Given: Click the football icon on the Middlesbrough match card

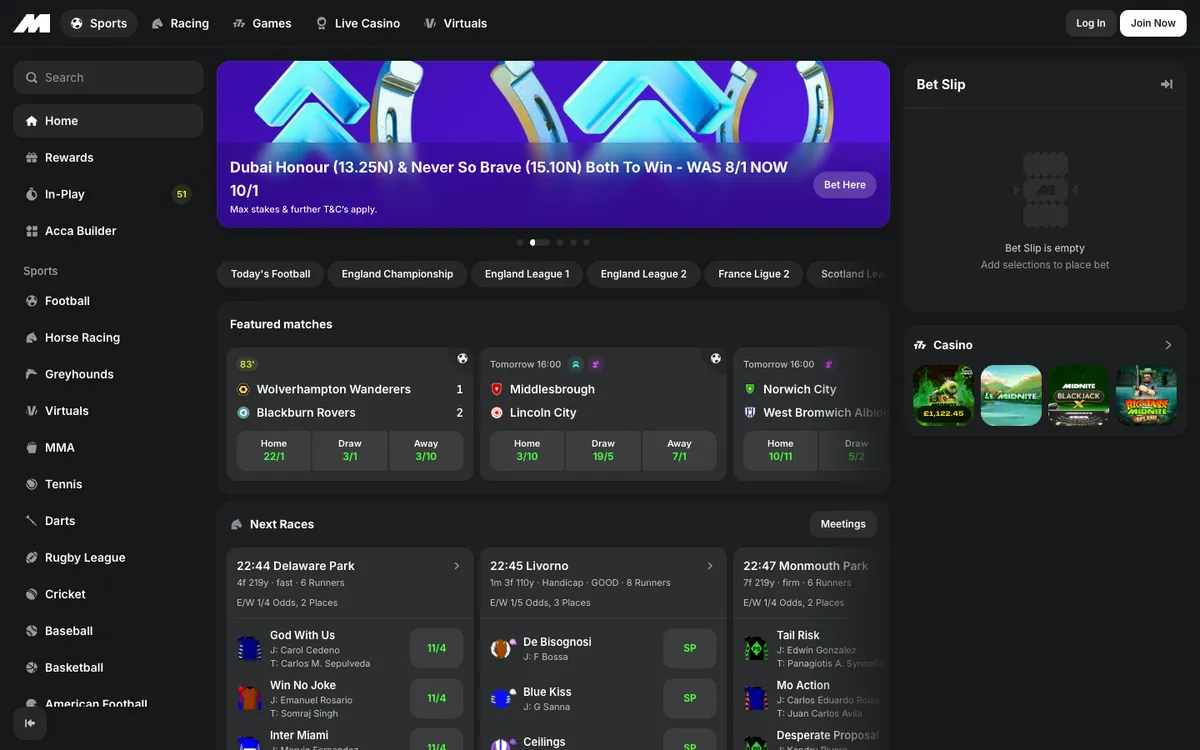Looking at the screenshot, I should [716, 358].
